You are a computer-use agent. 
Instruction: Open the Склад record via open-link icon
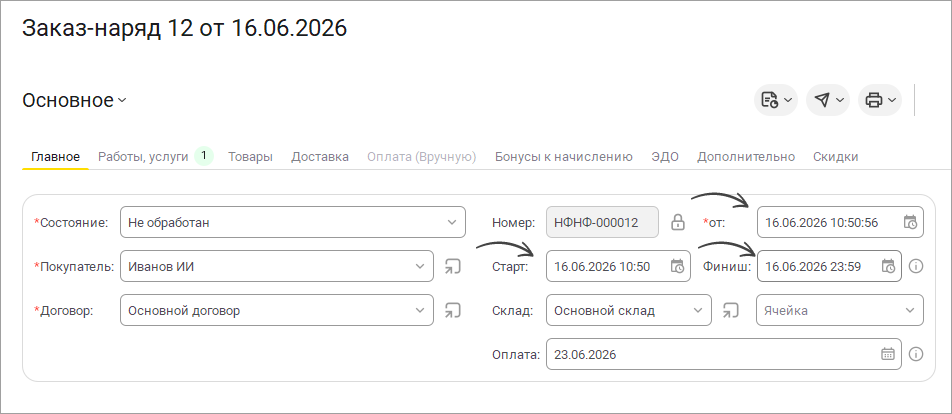[x=730, y=310]
